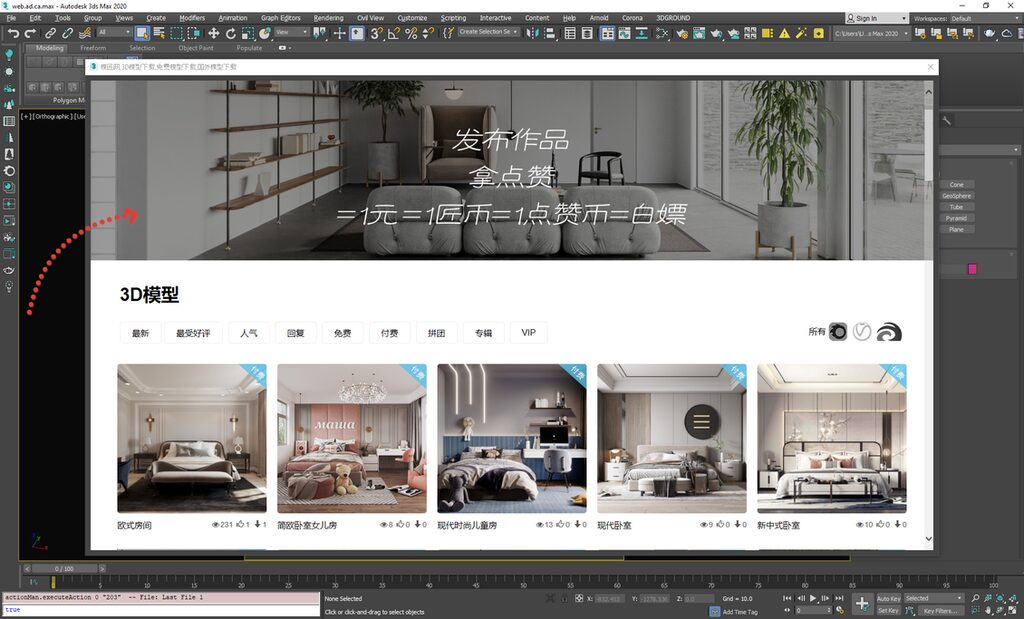Toggle the Set Key button
Image resolution: width=1024 pixels, height=619 pixels.
888,611
